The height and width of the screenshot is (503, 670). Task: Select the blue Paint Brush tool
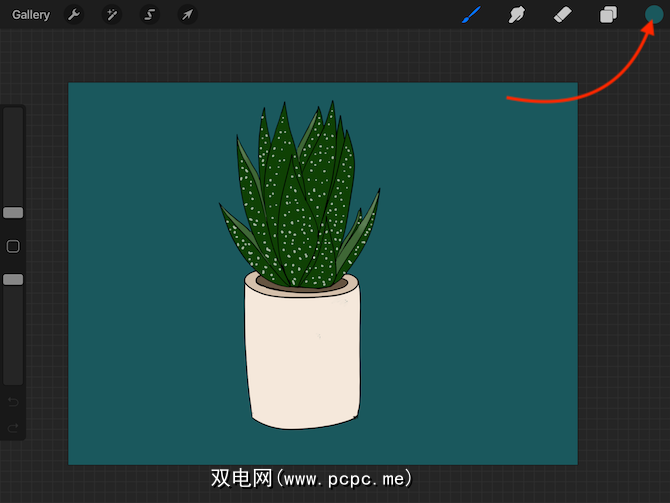[472, 15]
